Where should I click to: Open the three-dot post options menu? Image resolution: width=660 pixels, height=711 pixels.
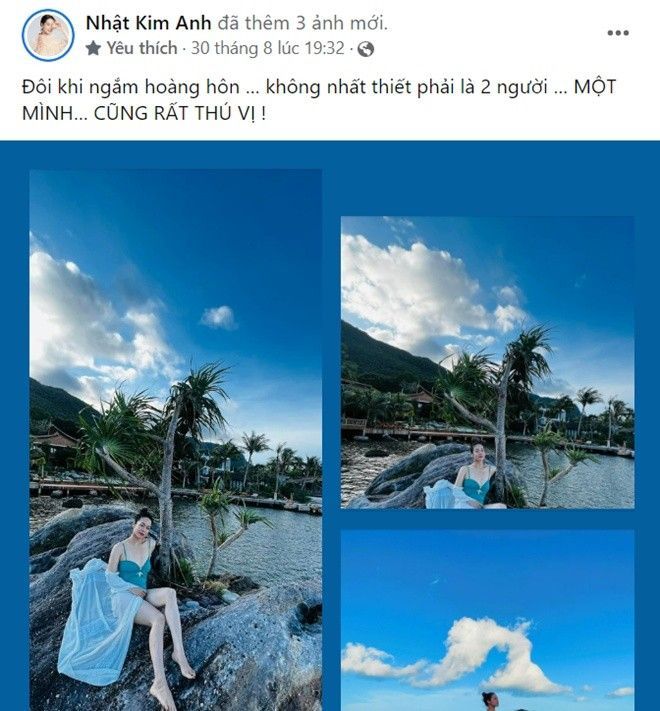point(618,33)
